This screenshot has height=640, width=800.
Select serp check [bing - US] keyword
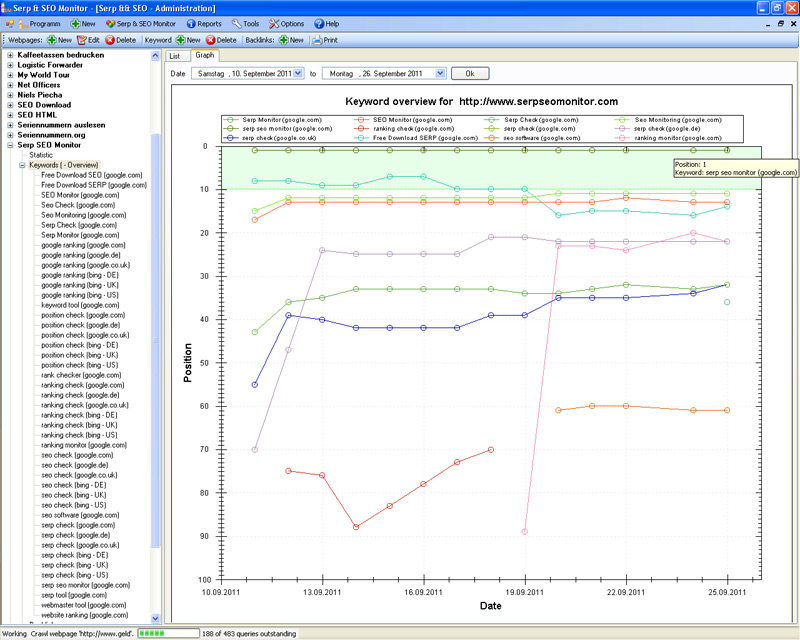[x=75, y=575]
